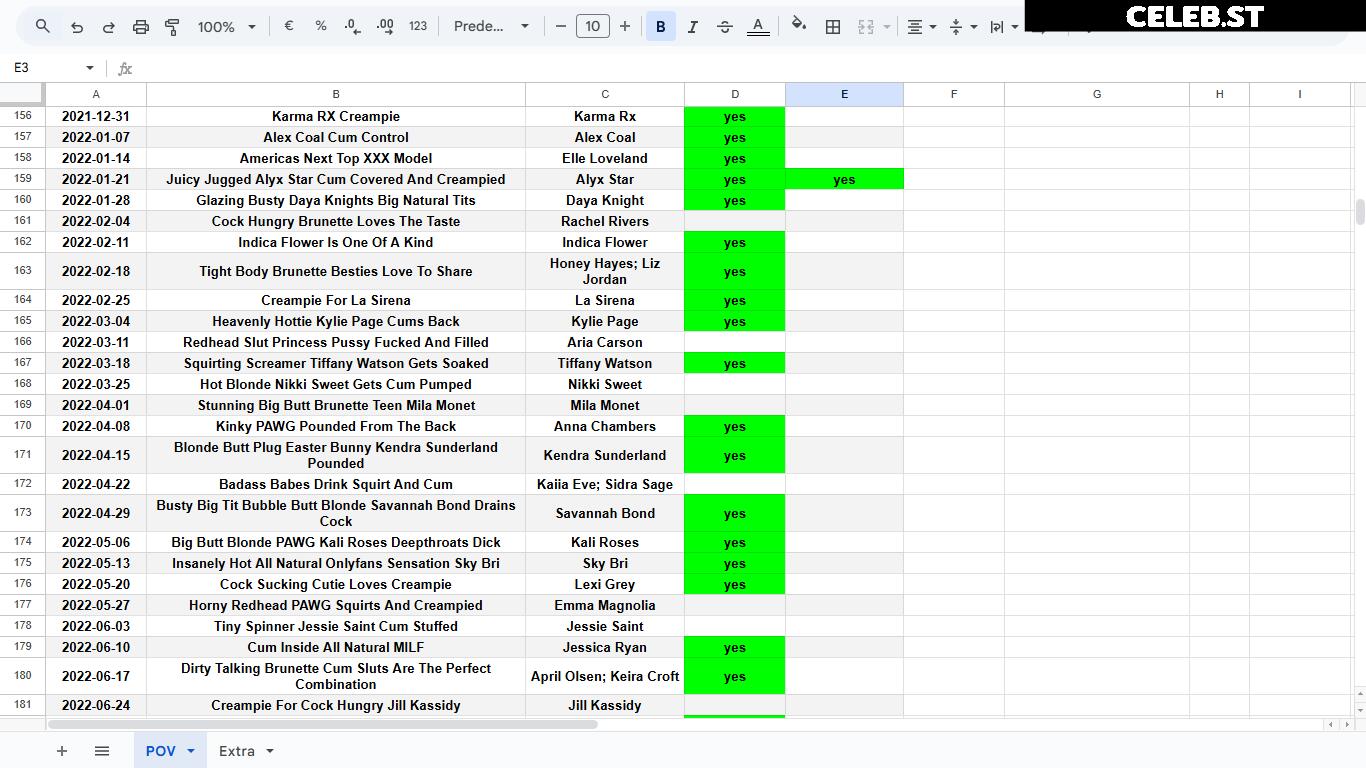Click the vertical scrollbar thumb

[x=1360, y=212]
